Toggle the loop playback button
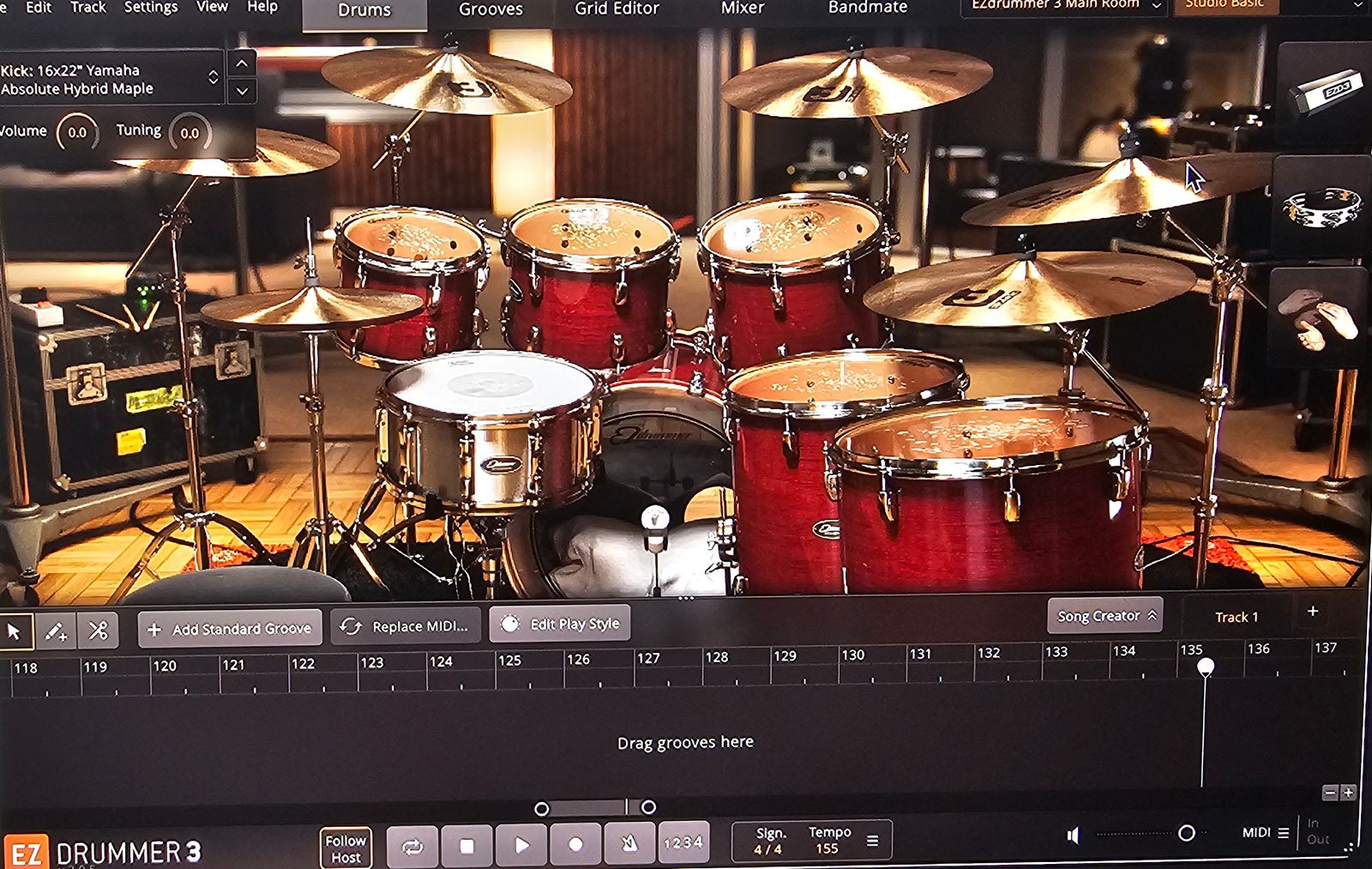Screen dimensions: 1372x869 click(412, 847)
